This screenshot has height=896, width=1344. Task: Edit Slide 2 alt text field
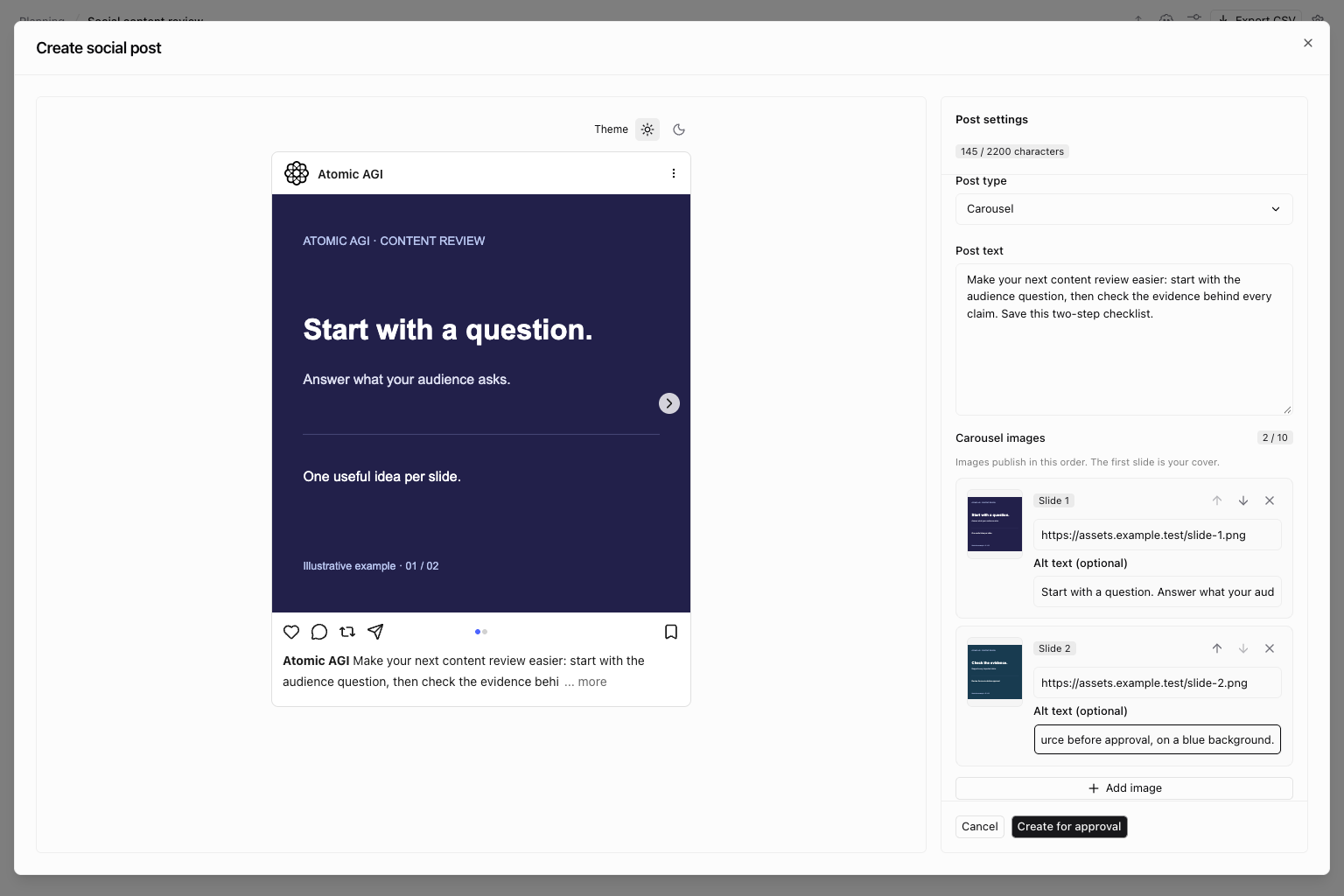1158,739
